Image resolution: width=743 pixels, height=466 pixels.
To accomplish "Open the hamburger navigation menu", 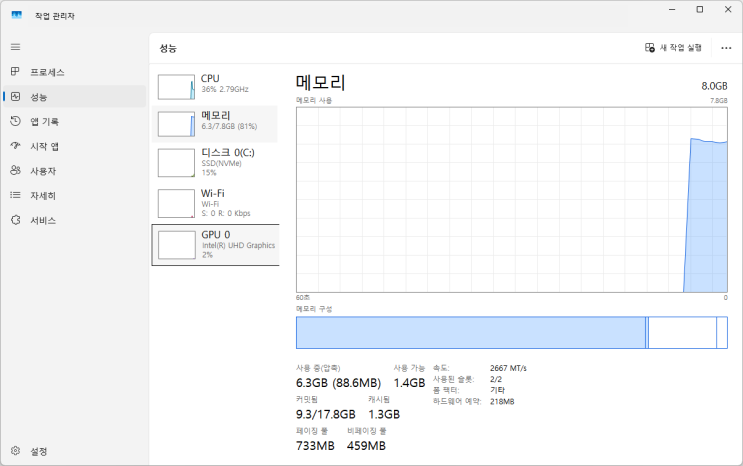I will [x=16, y=47].
